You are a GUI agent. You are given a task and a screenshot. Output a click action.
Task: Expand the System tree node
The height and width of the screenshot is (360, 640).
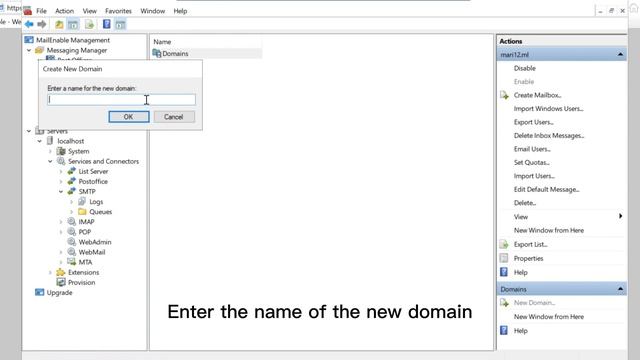pos(50,151)
